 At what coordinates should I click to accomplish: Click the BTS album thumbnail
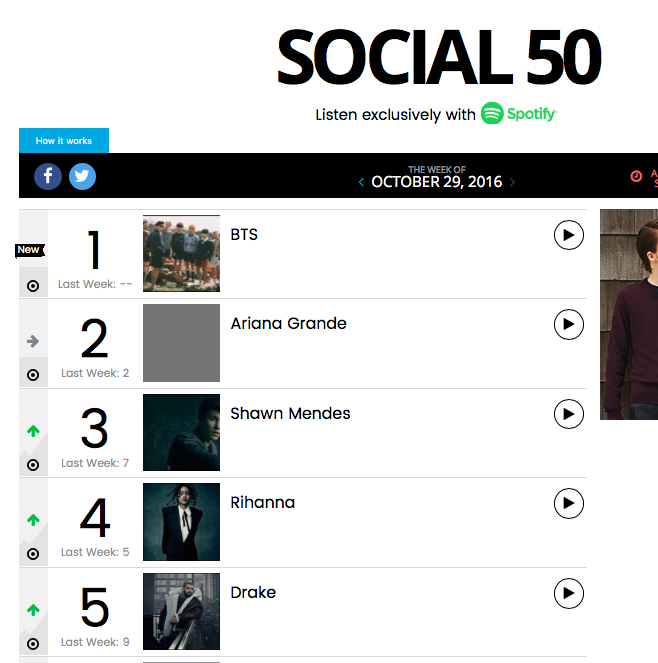tap(181, 254)
